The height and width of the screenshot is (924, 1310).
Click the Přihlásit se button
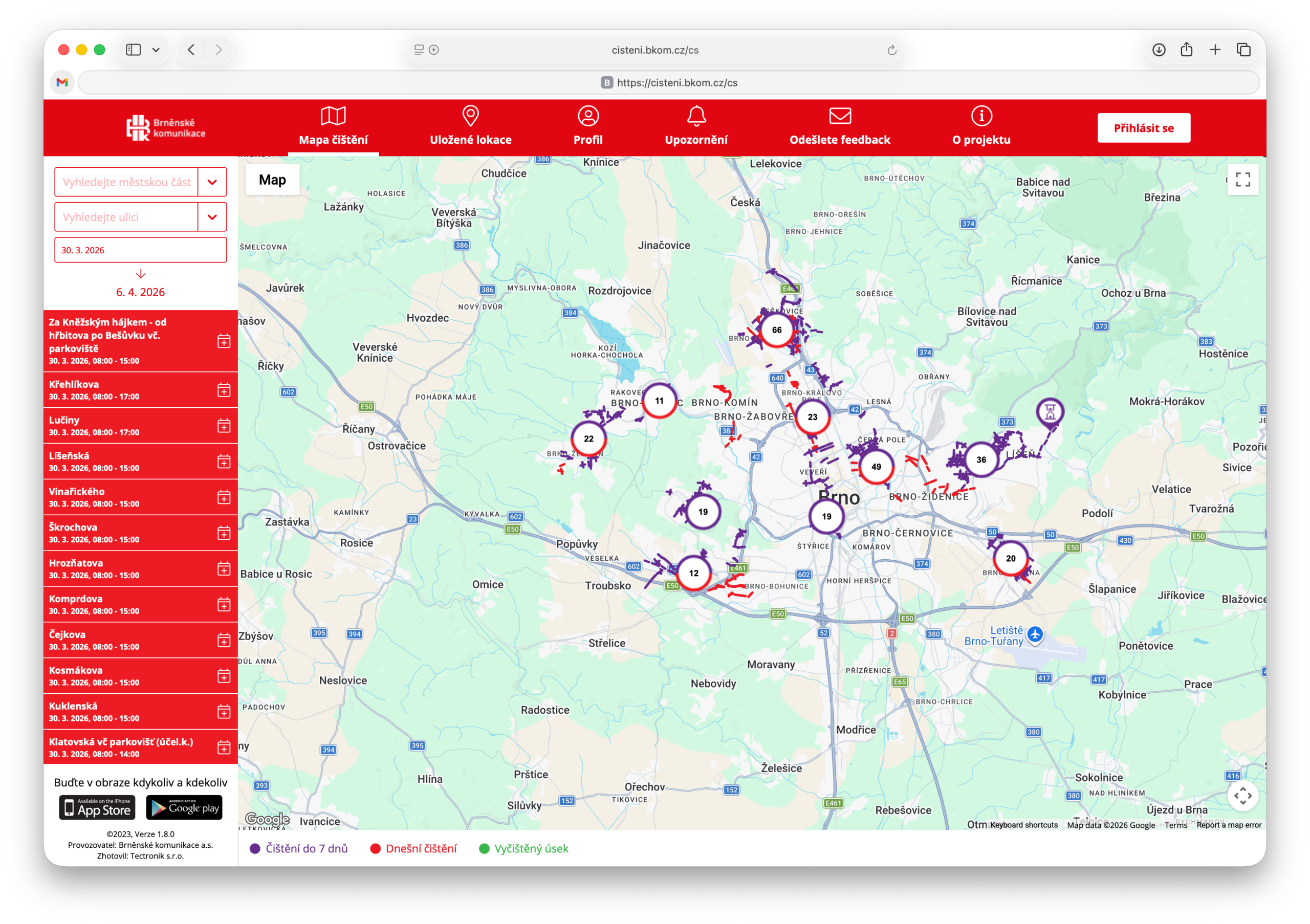tap(1143, 128)
